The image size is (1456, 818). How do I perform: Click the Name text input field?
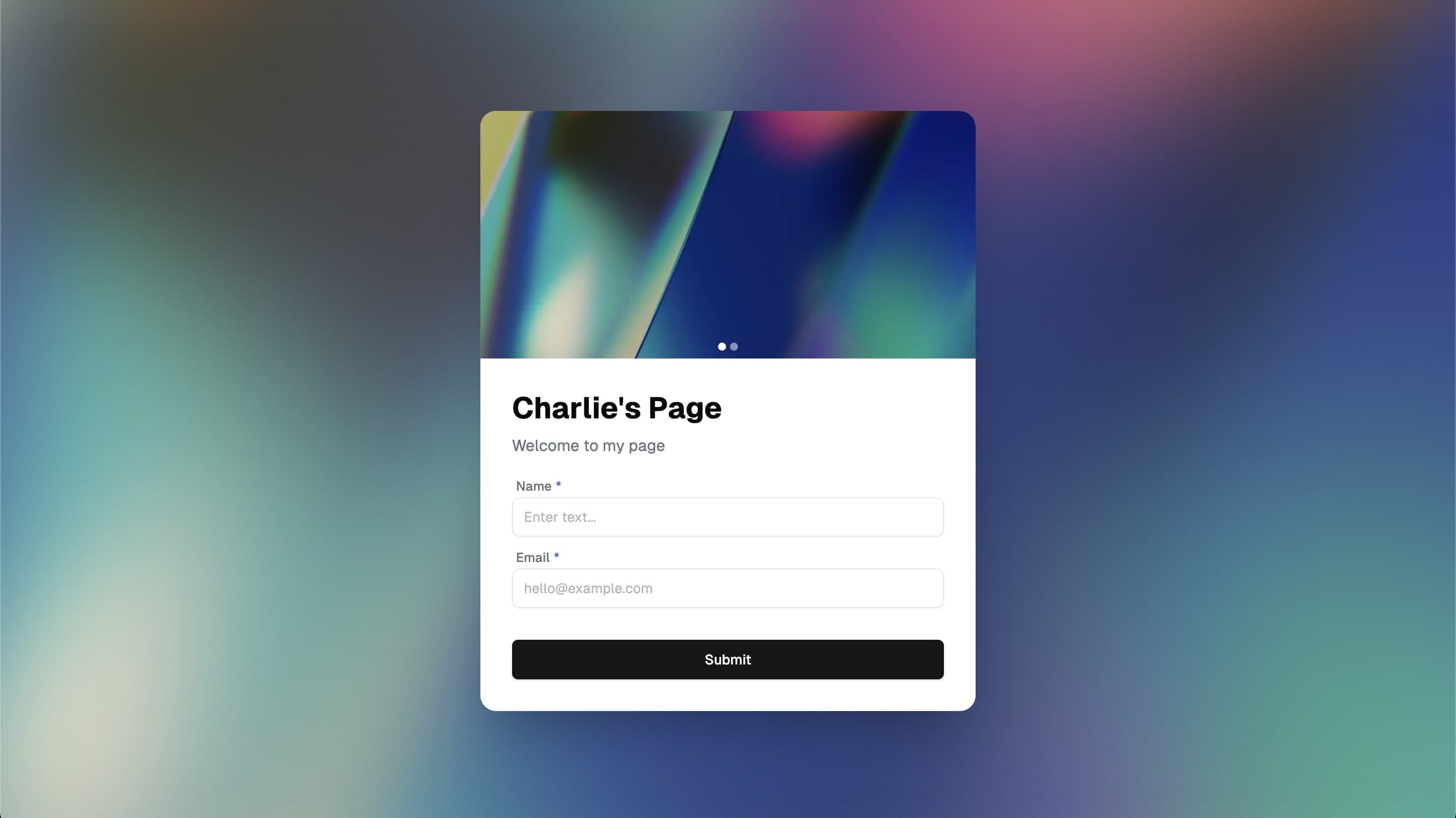[x=728, y=517]
